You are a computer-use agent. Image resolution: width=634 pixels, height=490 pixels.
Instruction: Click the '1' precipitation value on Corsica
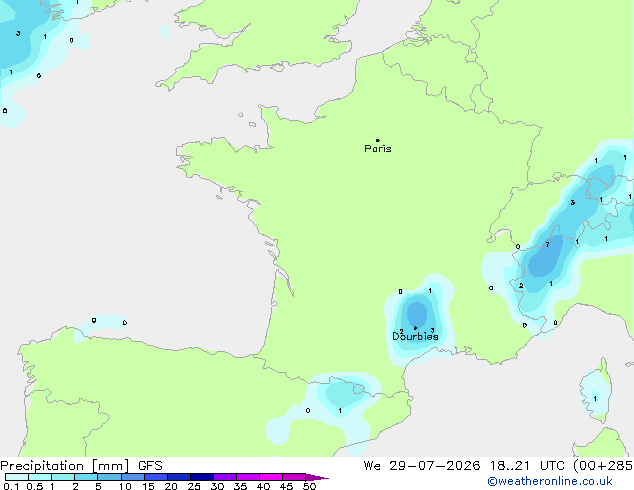[595, 399]
